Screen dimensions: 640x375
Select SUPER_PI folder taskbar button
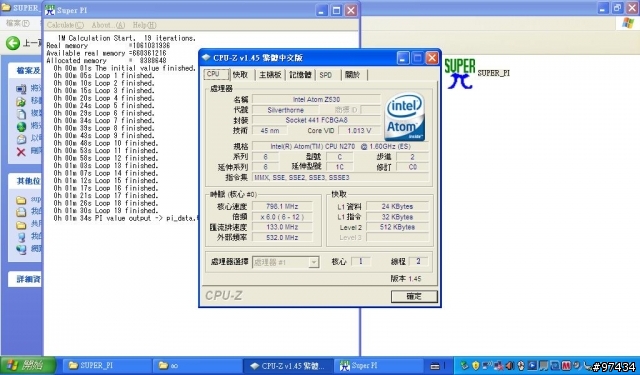(x=107, y=366)
